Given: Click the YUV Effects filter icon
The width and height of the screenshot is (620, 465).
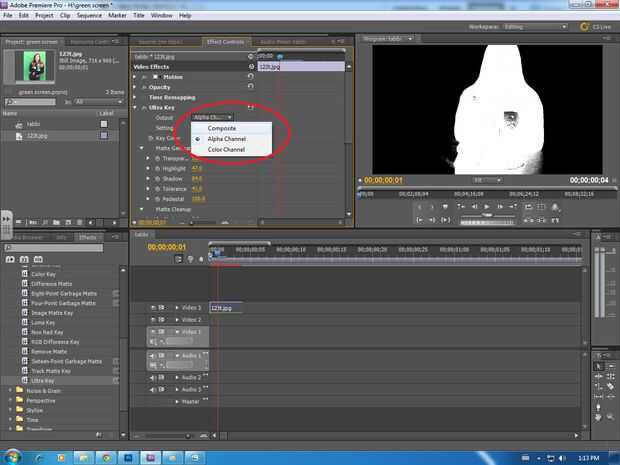Looking at the screenshot, I should [38, 259].
